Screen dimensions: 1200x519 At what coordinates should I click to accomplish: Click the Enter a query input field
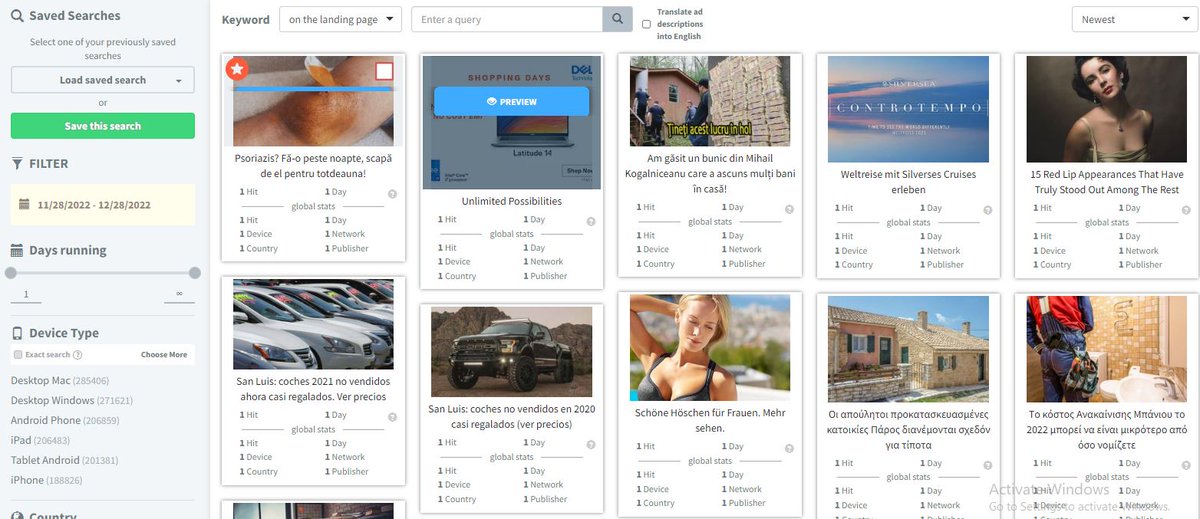pos(507,19)
